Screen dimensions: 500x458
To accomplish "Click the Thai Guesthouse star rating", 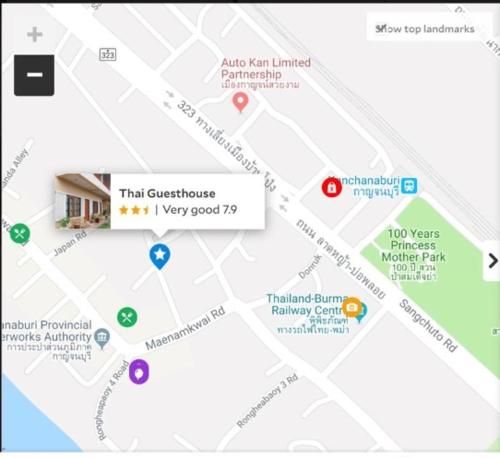I will 134,210.
